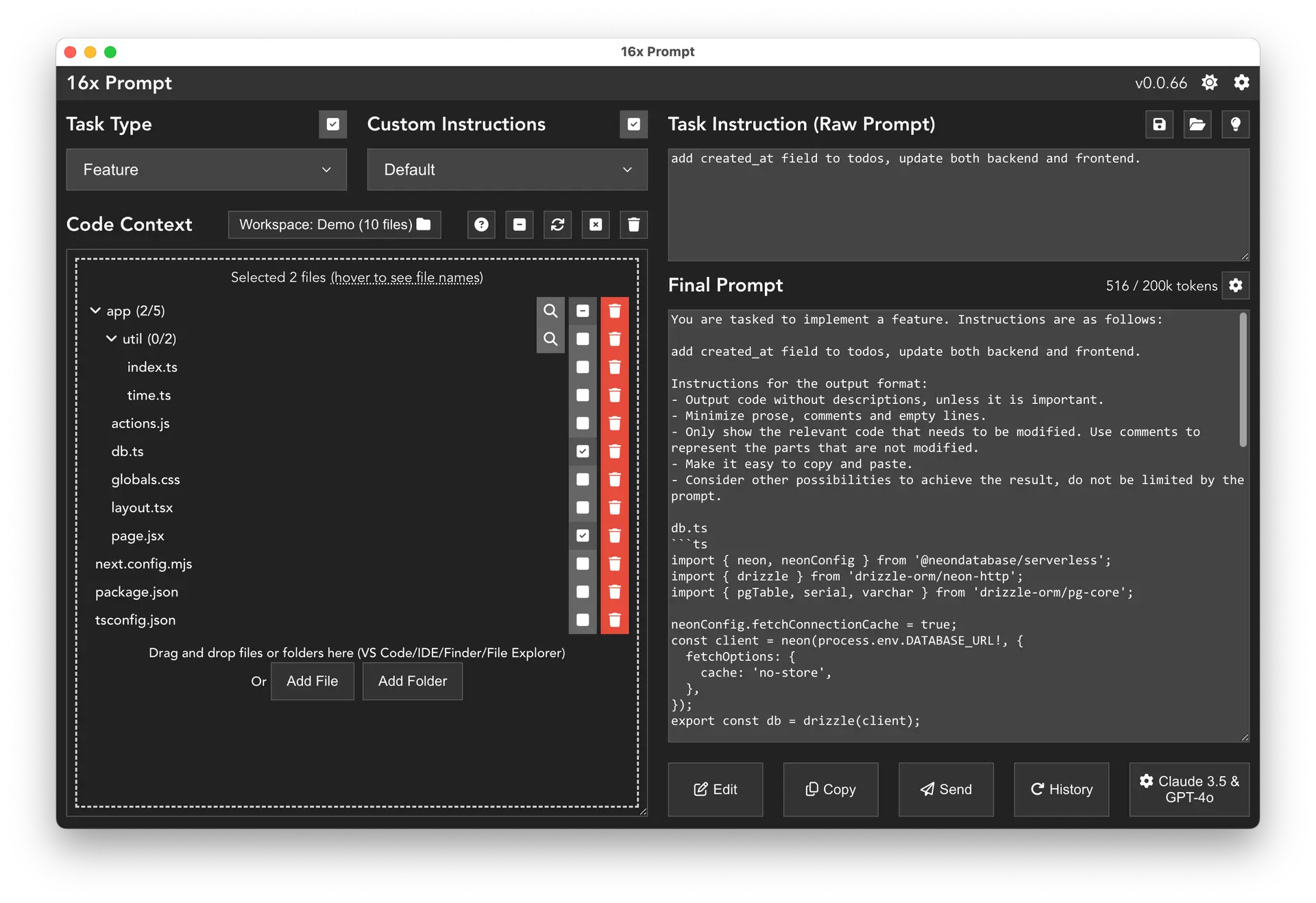This screenshot has height=903, width=1316.
Task: Delete all files with toolbar trash icon
Action: pyautogui.click(x=634, y=225)
